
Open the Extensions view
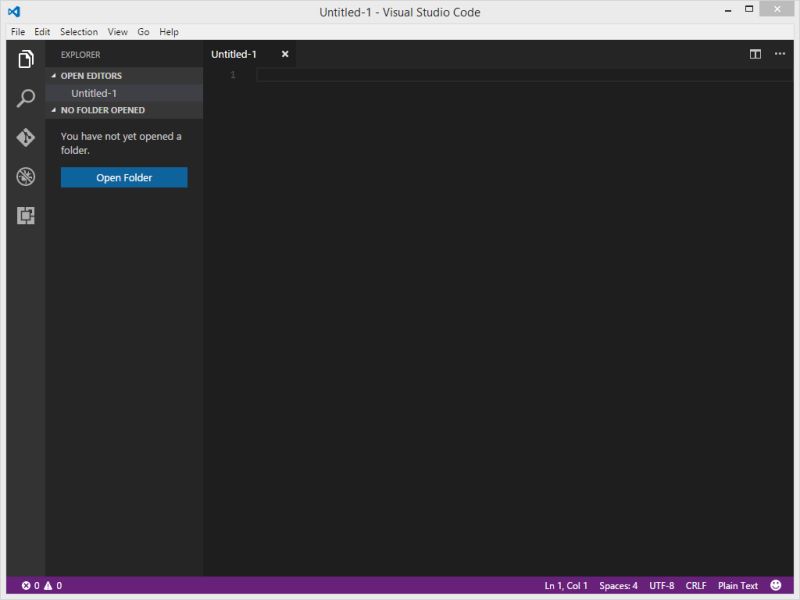[x=25, y=215]
